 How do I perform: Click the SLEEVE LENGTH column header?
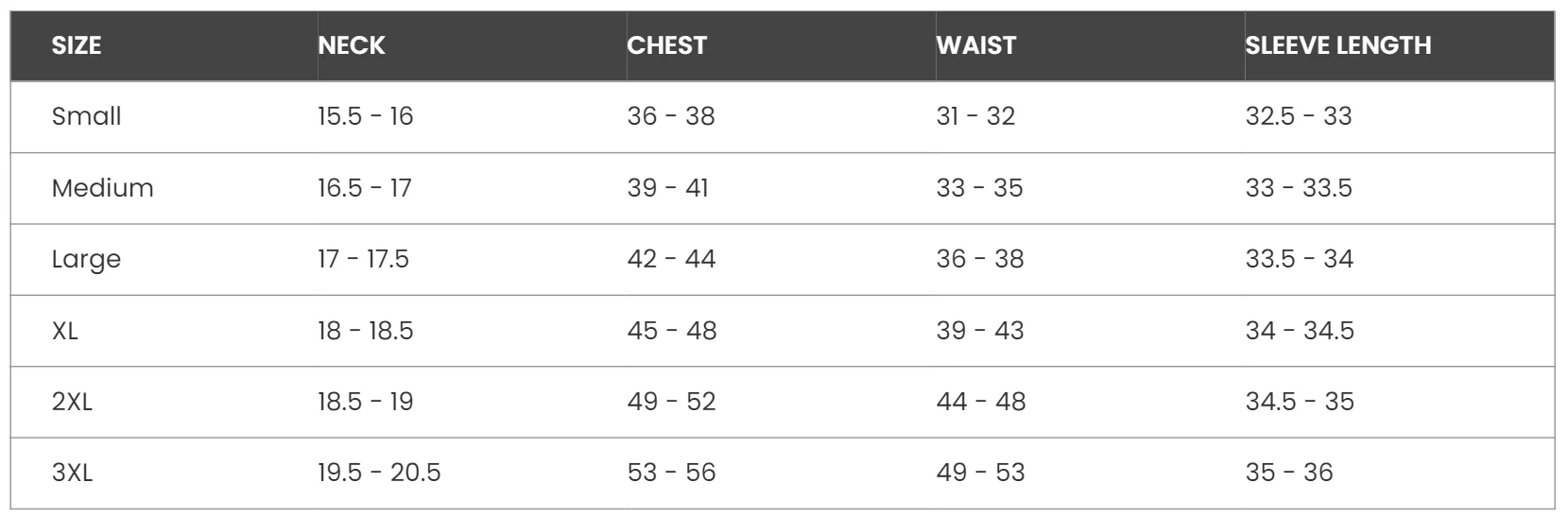1337,45
